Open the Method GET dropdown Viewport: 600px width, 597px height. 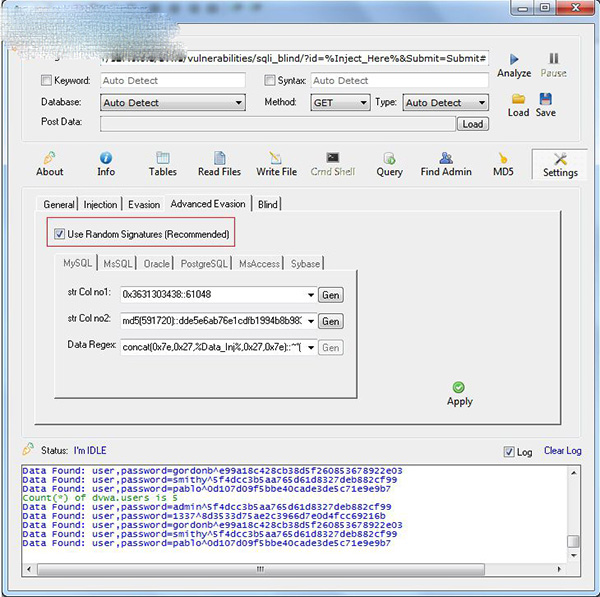pyautogui.click(x=361, y=103)
